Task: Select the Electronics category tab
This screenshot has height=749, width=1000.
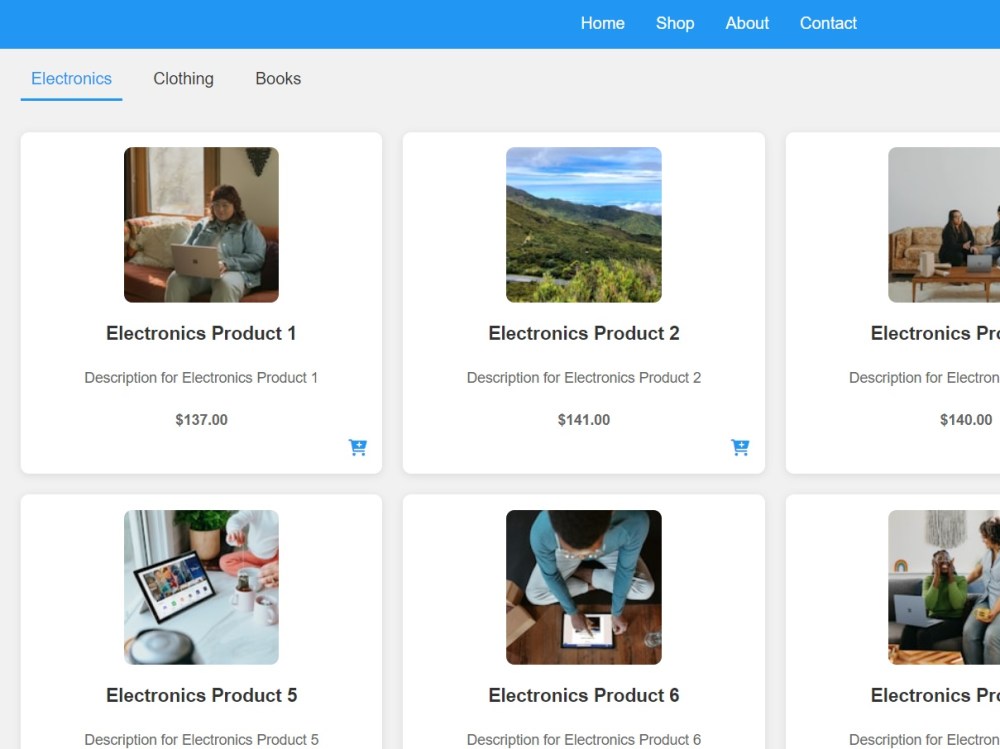Action: click(x=71, y=79)
